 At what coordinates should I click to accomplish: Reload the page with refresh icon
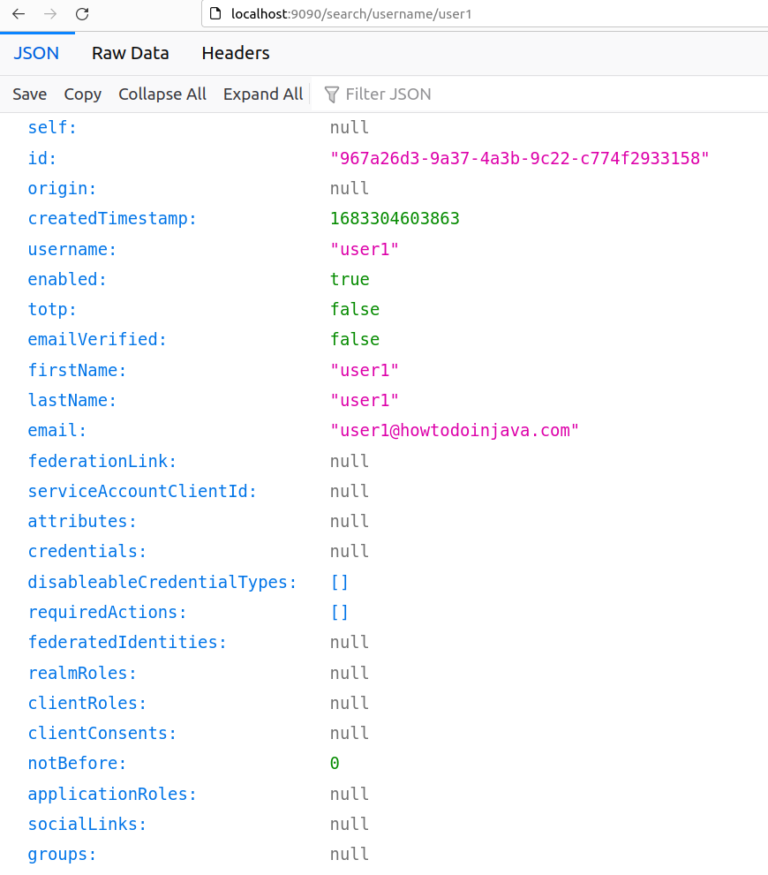coord(82,14)
